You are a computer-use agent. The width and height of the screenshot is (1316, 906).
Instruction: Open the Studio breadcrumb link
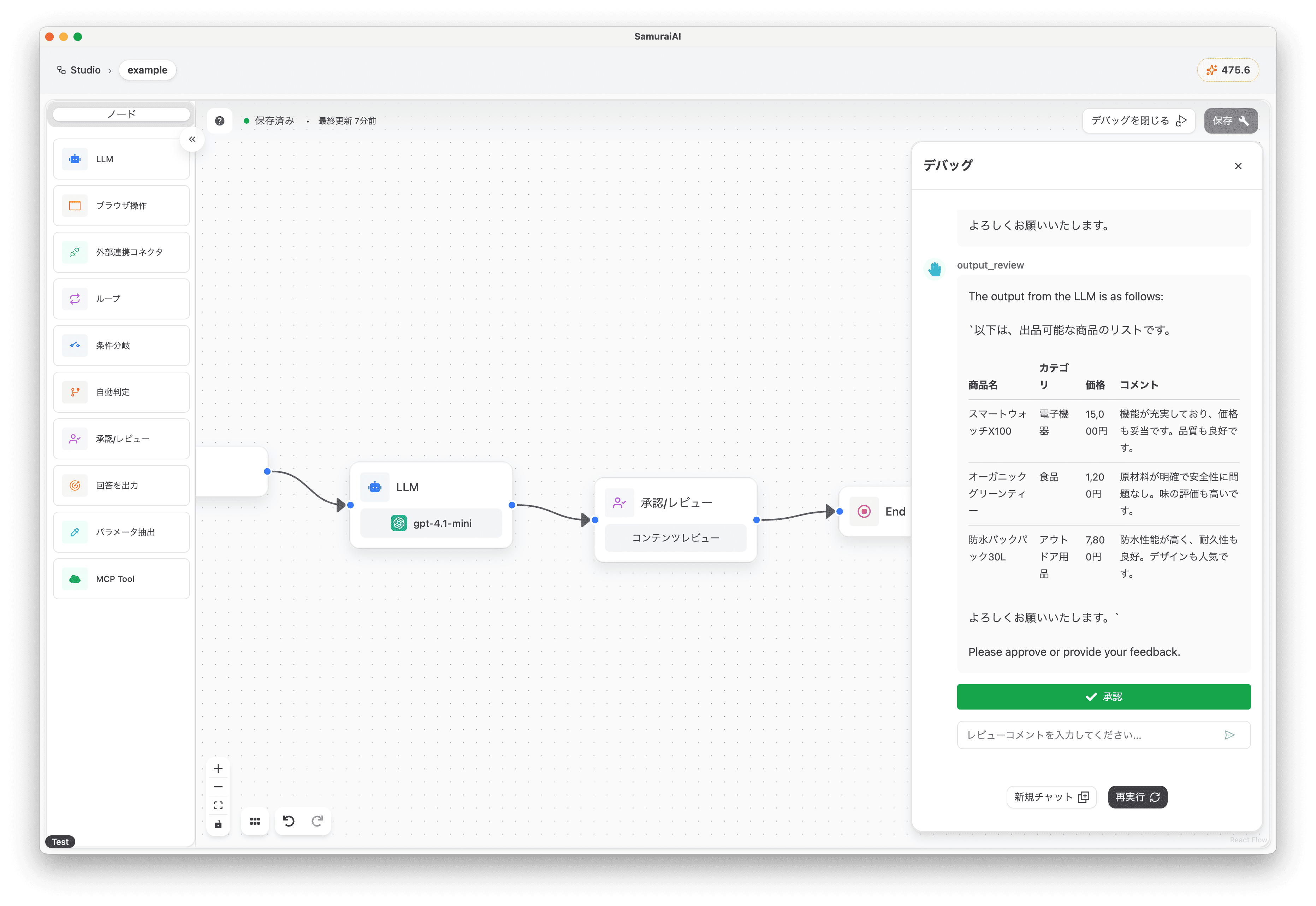point(79,70)
